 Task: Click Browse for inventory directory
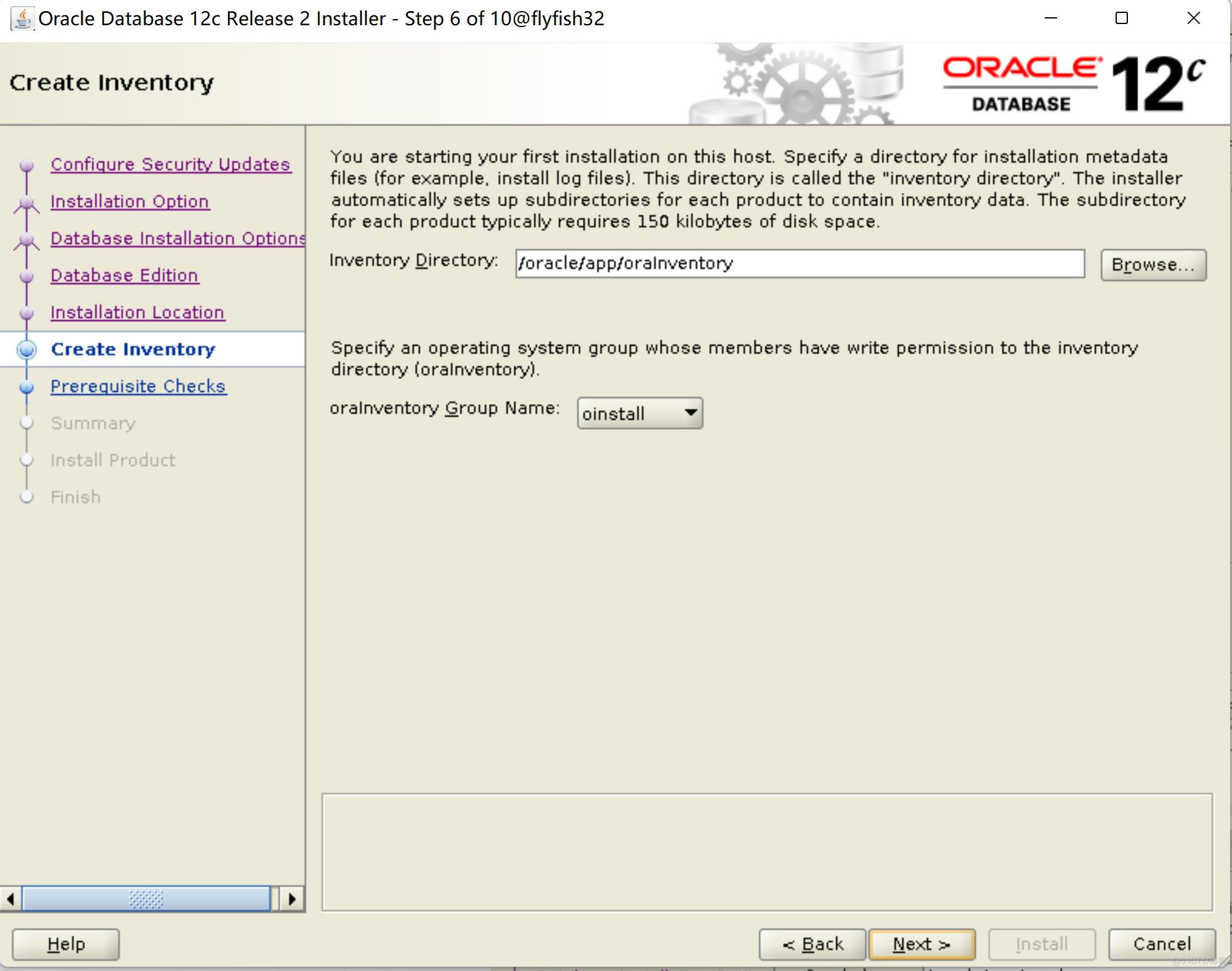coord(1153,265)
